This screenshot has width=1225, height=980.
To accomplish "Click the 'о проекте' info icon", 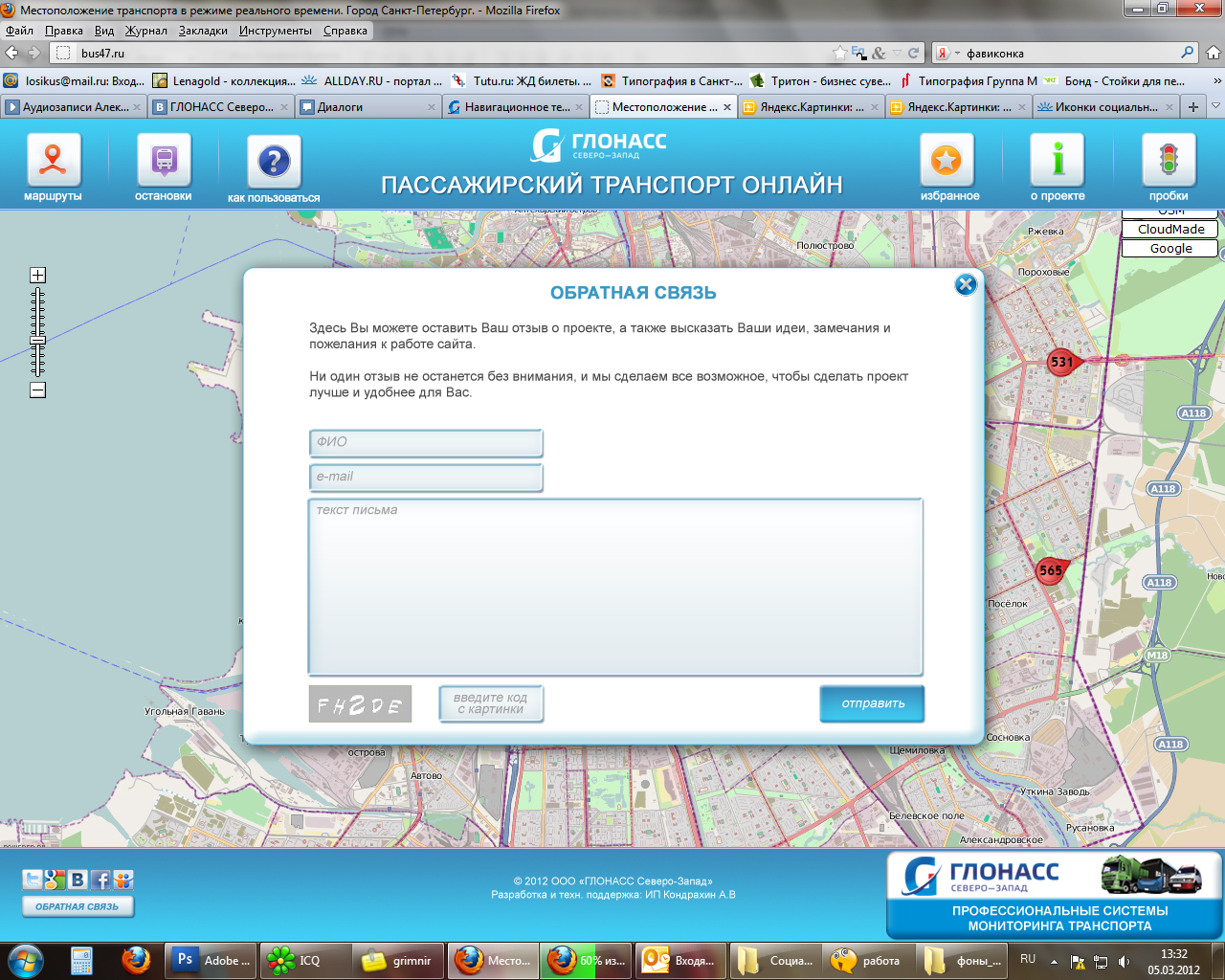I will coord(1057,160).
